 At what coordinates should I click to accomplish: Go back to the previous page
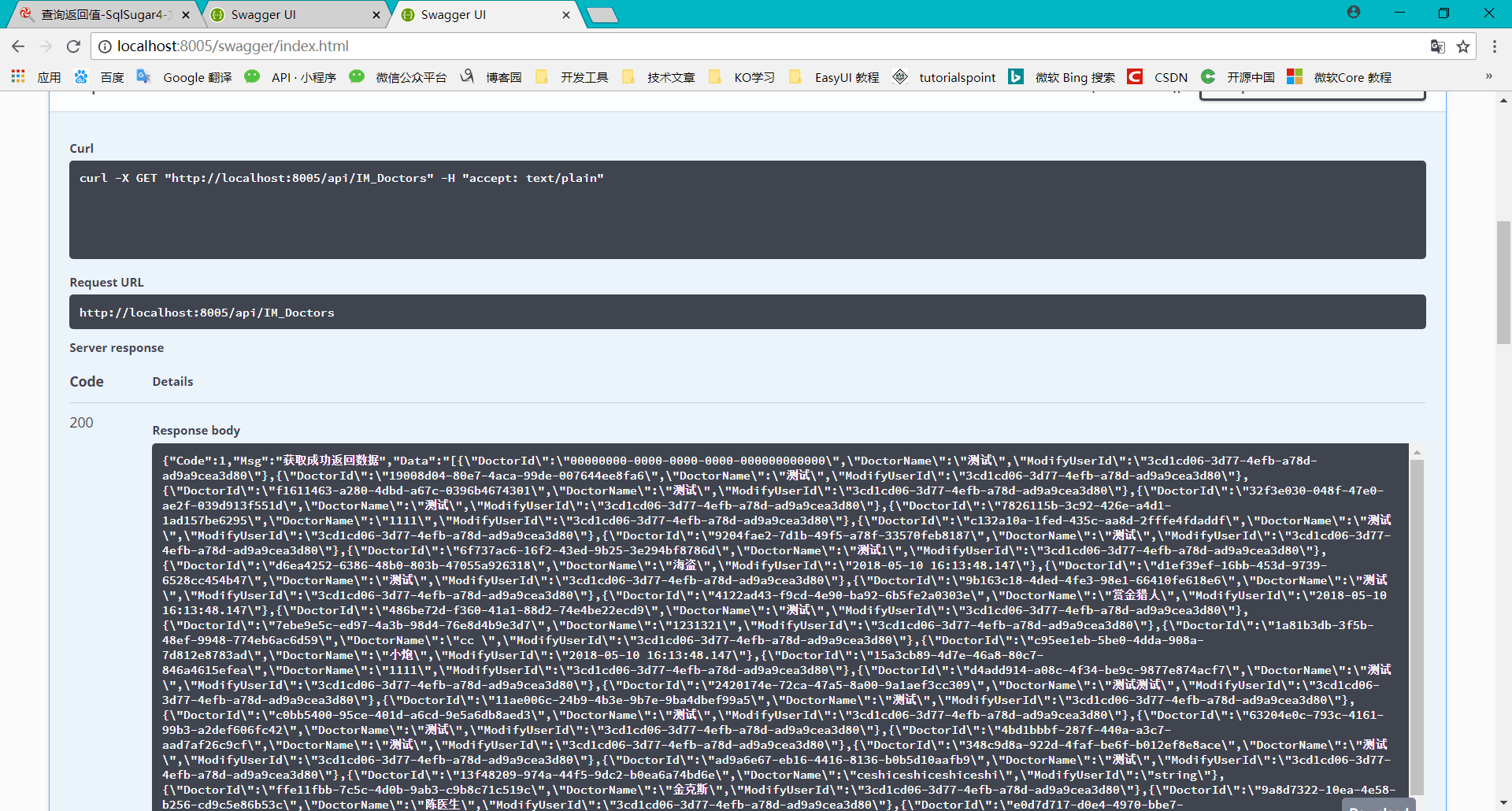(x=18, y=46)
